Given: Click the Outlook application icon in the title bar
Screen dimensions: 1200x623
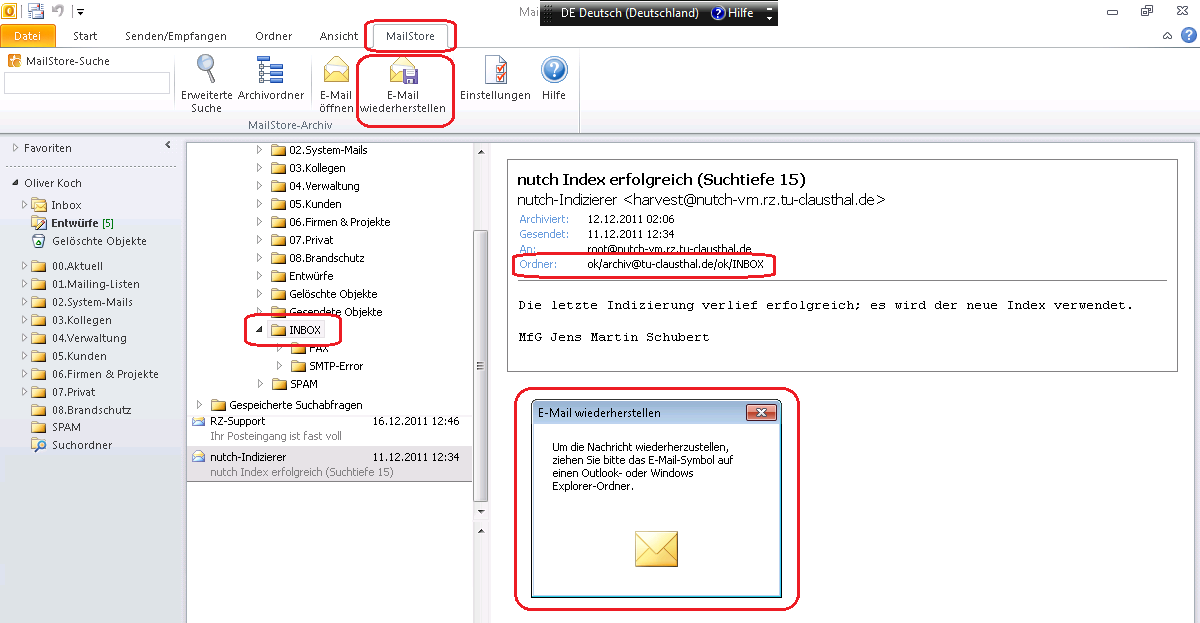Looking at the screenshot, I should click(x=11, y=11).
